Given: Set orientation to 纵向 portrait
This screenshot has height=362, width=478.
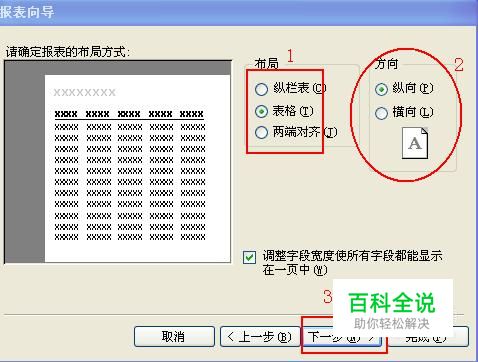Looking at the screenshot, I should pyautogui.click(x=381, y=89).
